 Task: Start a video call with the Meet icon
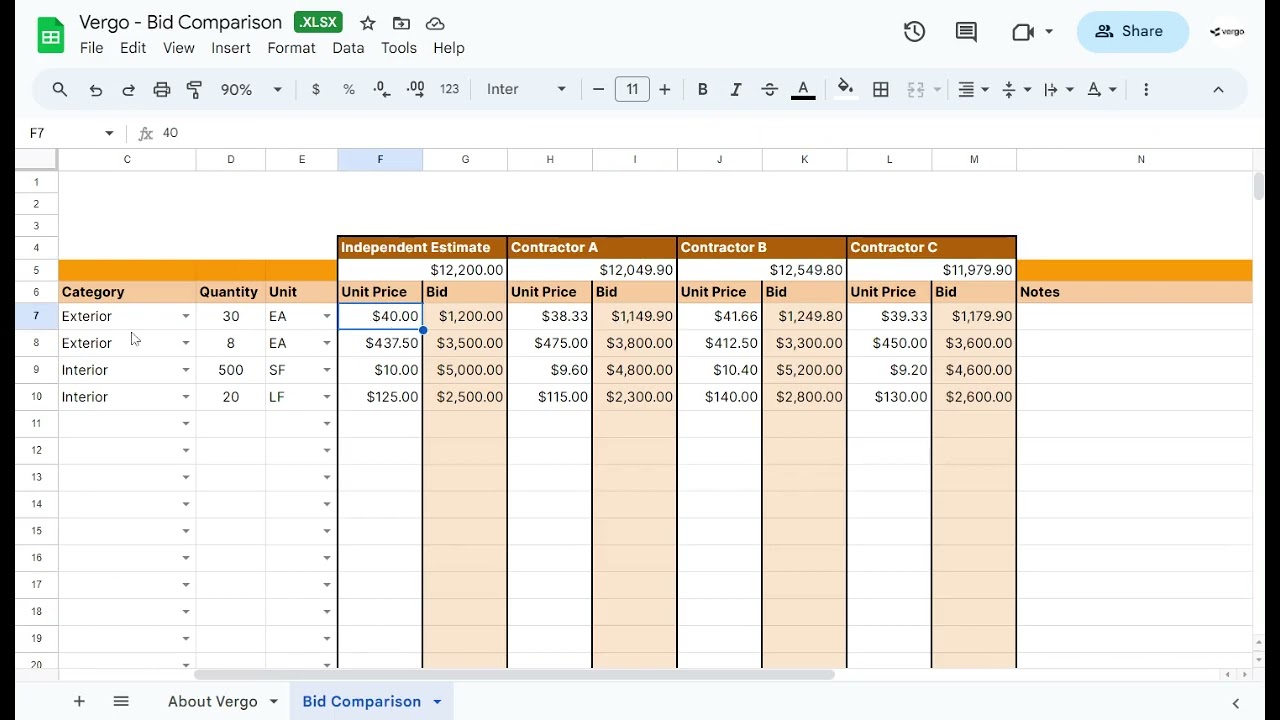coord(1023,32)
